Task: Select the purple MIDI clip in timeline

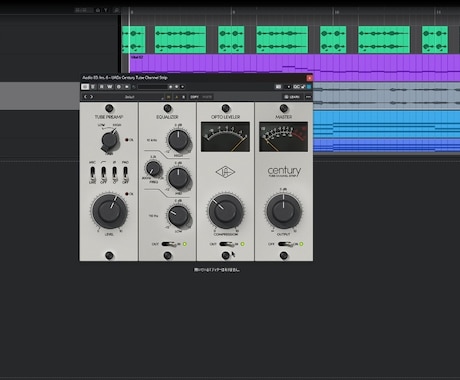Action: point(295,63)
